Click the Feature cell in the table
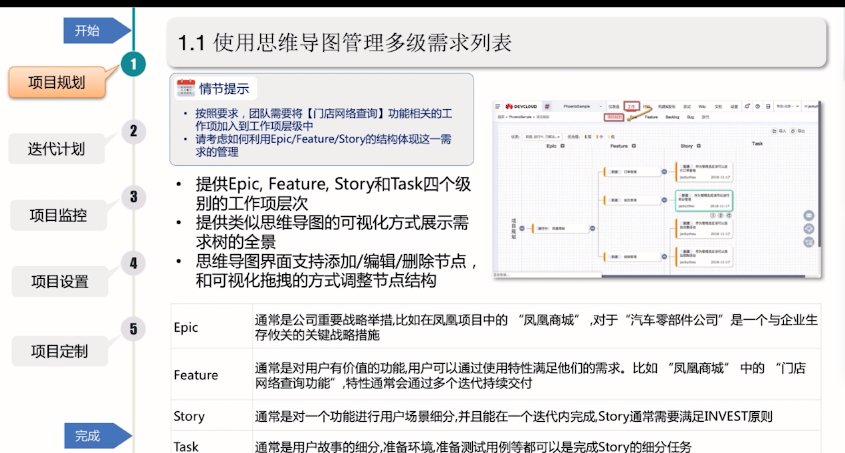 pos(211,375)
